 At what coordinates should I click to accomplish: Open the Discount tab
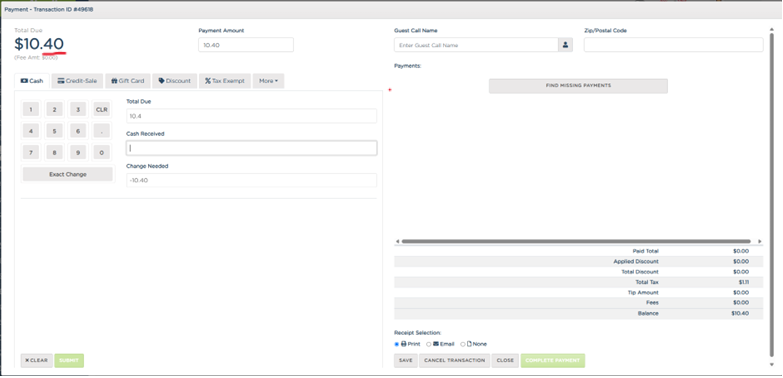click(175, 81)
